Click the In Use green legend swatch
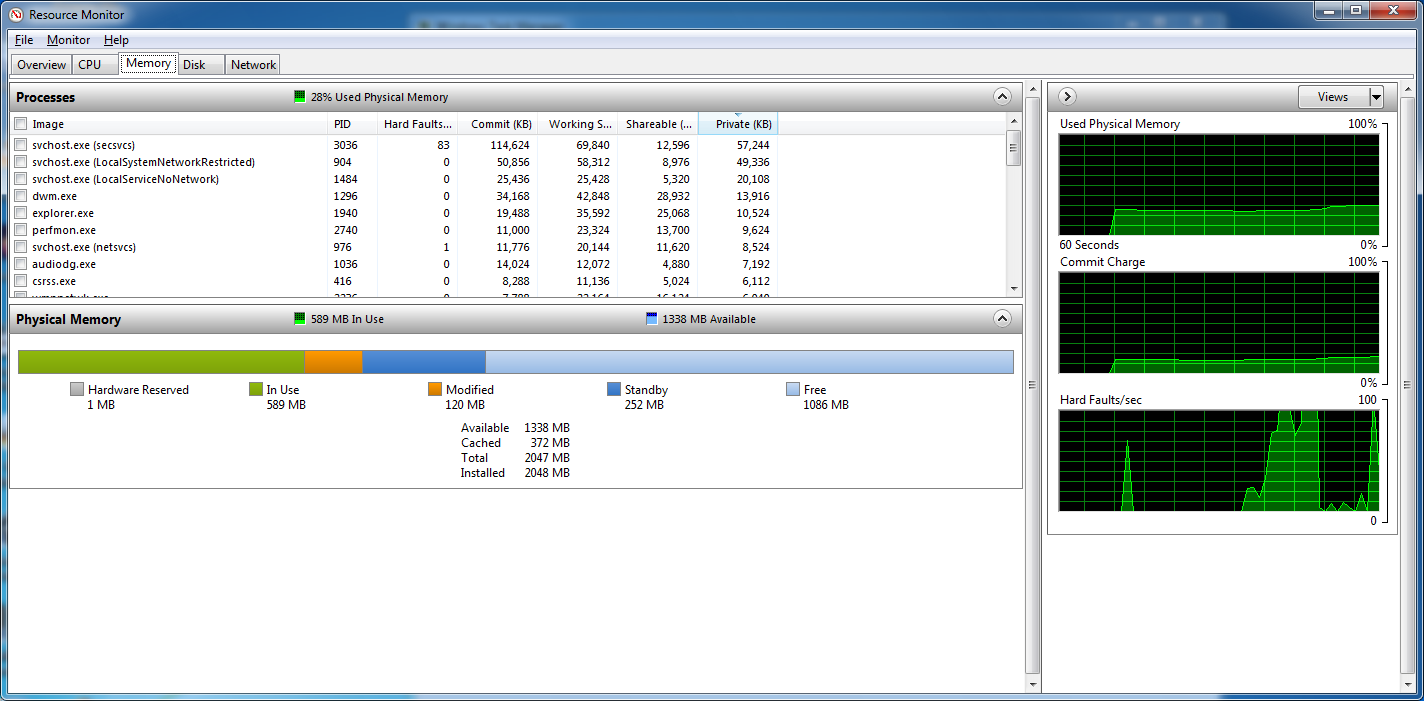The width and height of the screenshot is (1424, 701). pyautogui.click(x=256, y=389)
